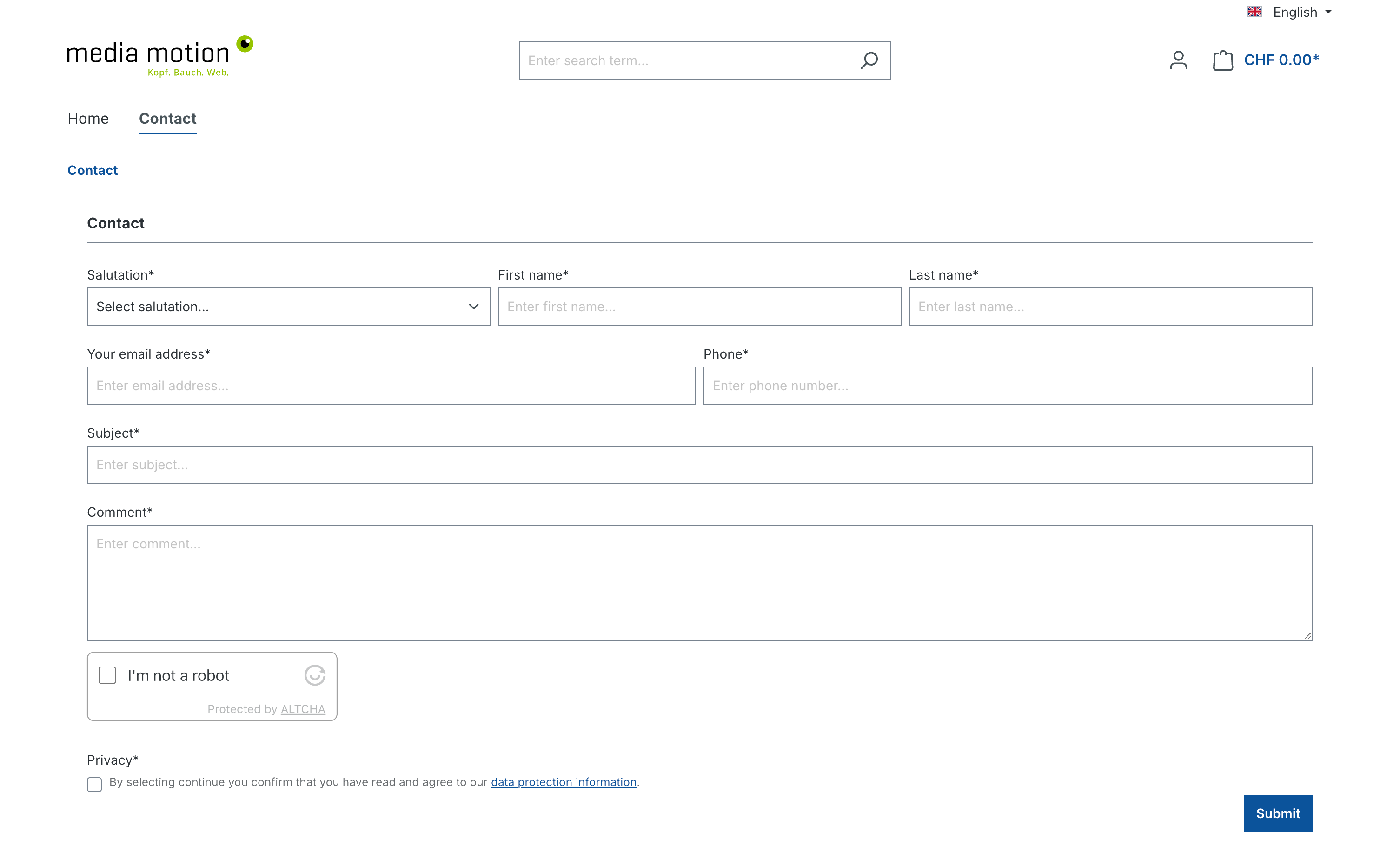
Task: Expand Select salutation options list
Action: point(288,307)
